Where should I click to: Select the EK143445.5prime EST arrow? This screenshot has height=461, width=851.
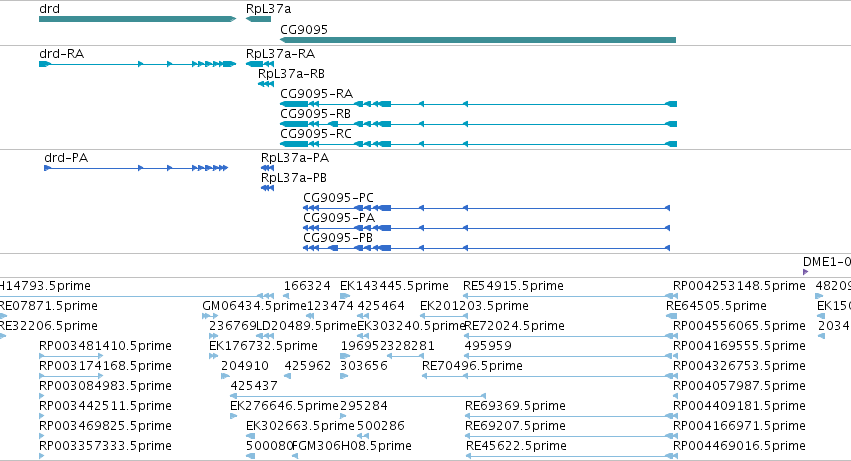point(345,296)
